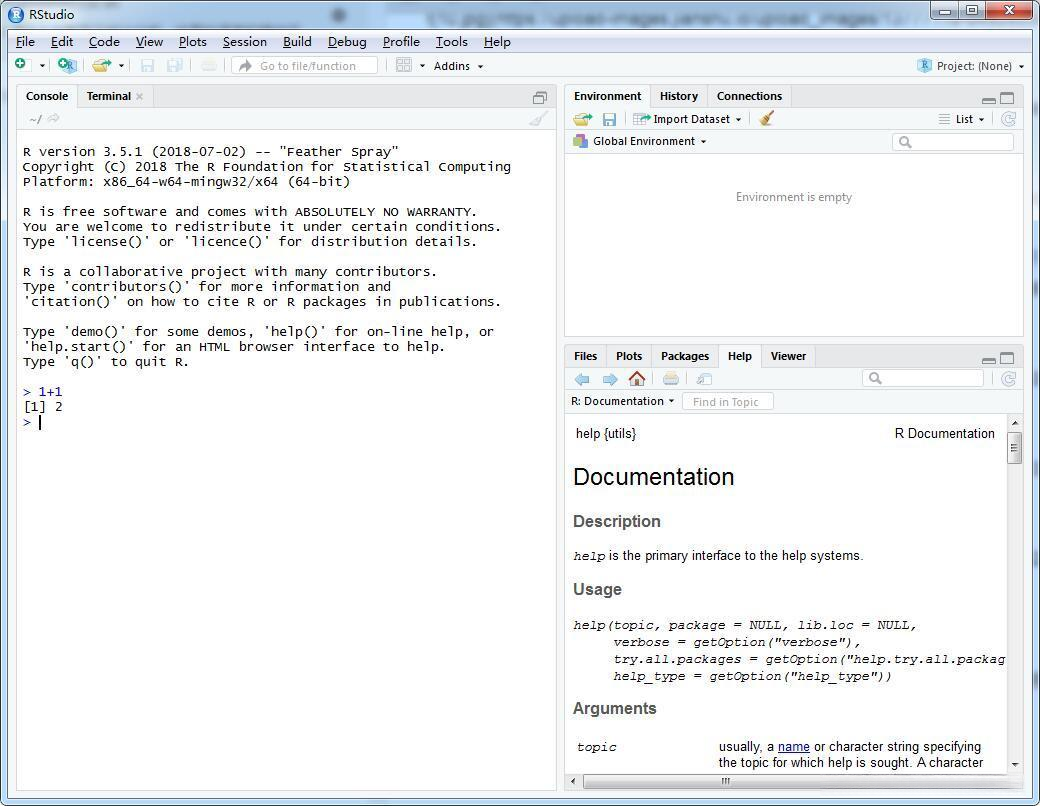Image resolution: width=1040 pixels, height=806 pixels.
Task: Maximize the Environment pane
Action: [1007, 98]
